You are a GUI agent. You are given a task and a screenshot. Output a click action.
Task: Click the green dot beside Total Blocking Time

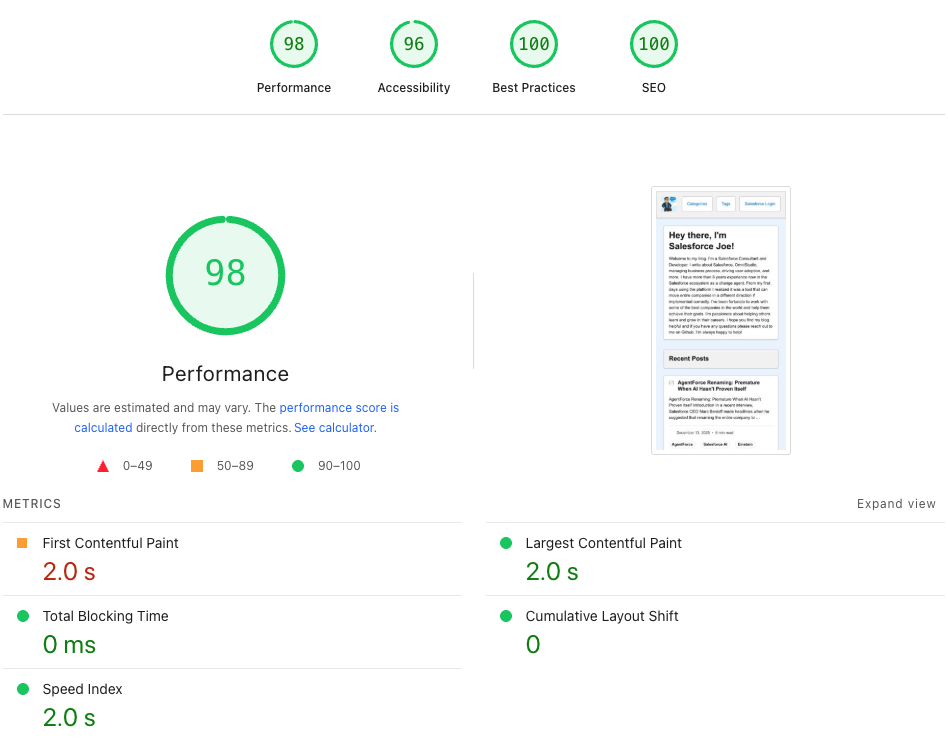(24, 616)
